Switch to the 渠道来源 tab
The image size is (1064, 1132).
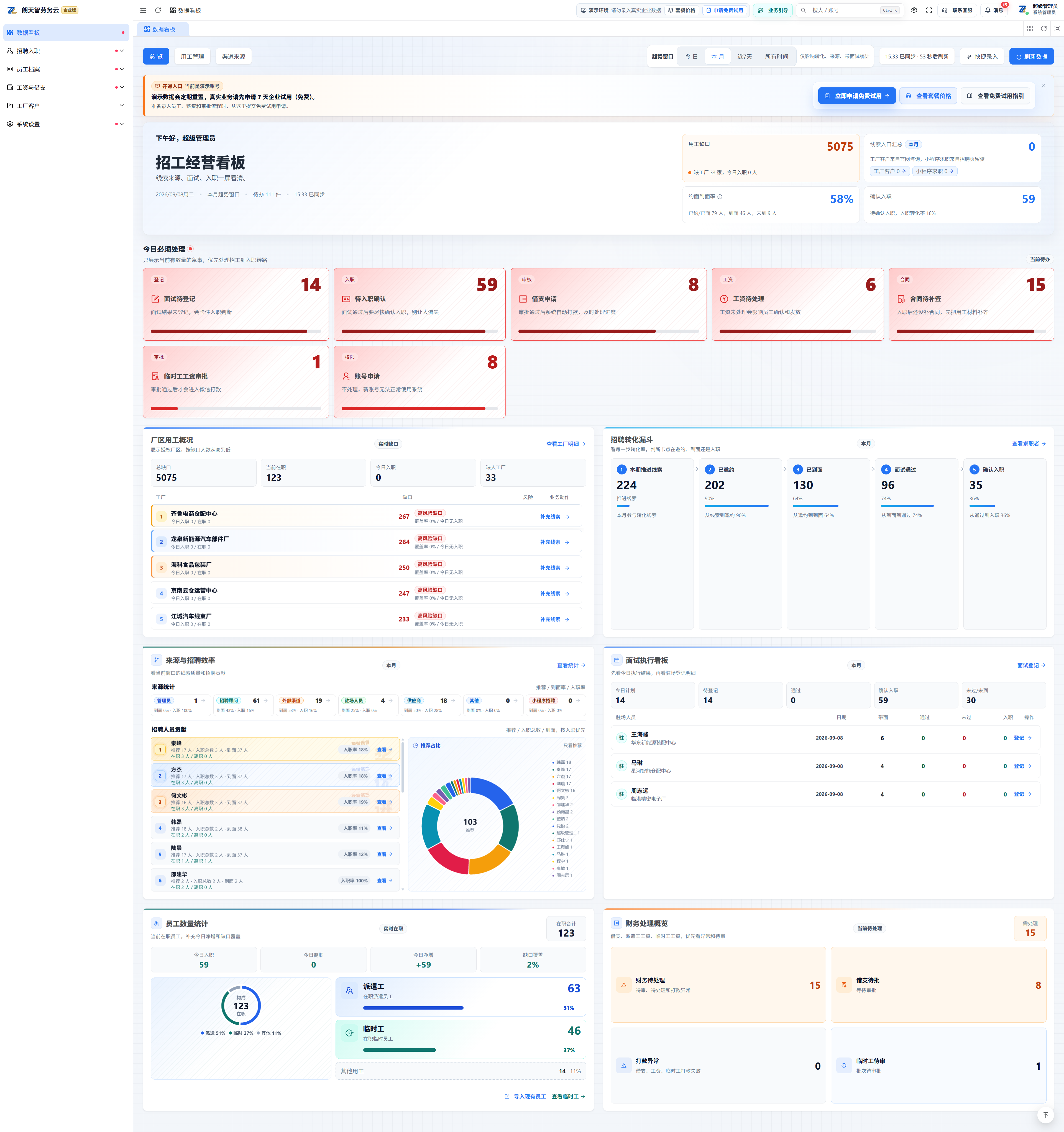click(234, 57)
